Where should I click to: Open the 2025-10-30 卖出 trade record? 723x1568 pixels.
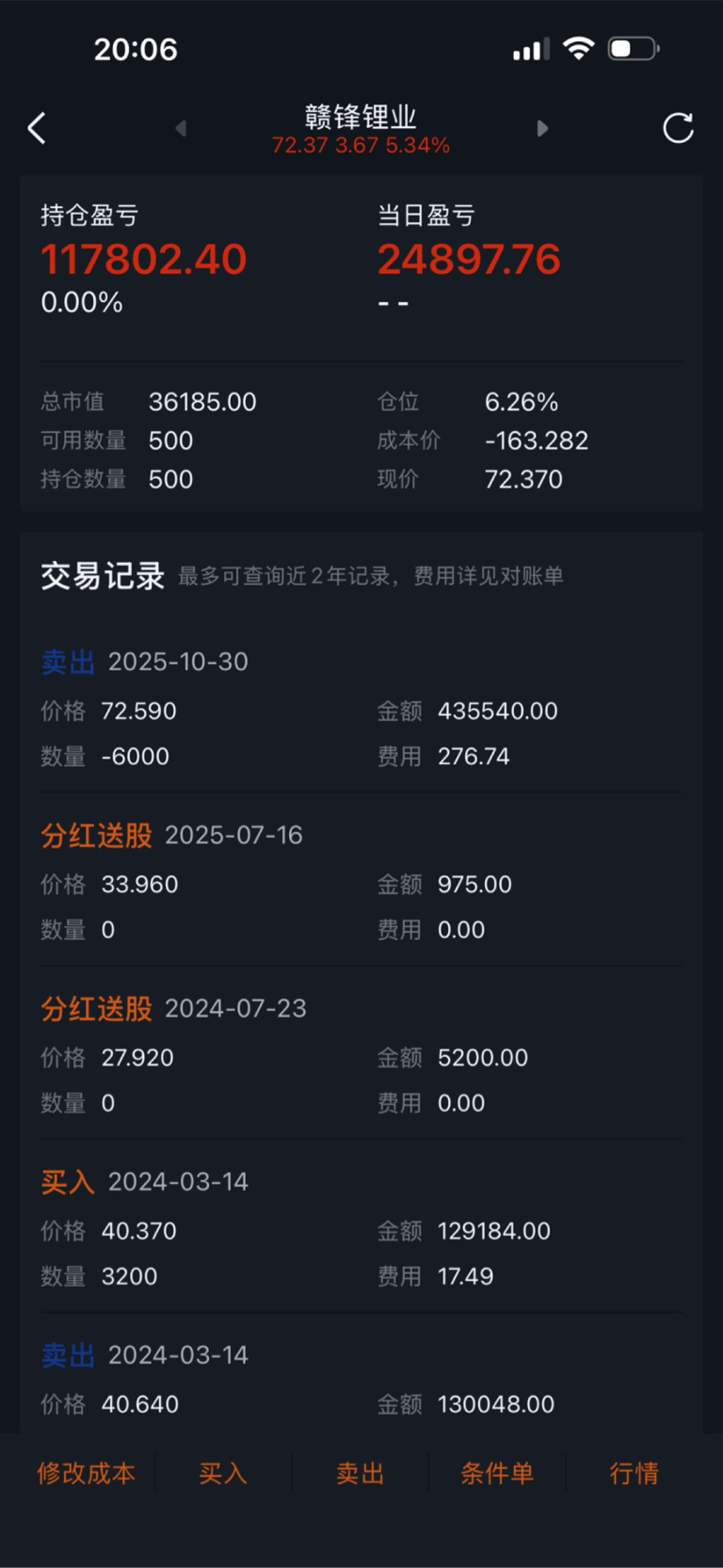(361, 710)
